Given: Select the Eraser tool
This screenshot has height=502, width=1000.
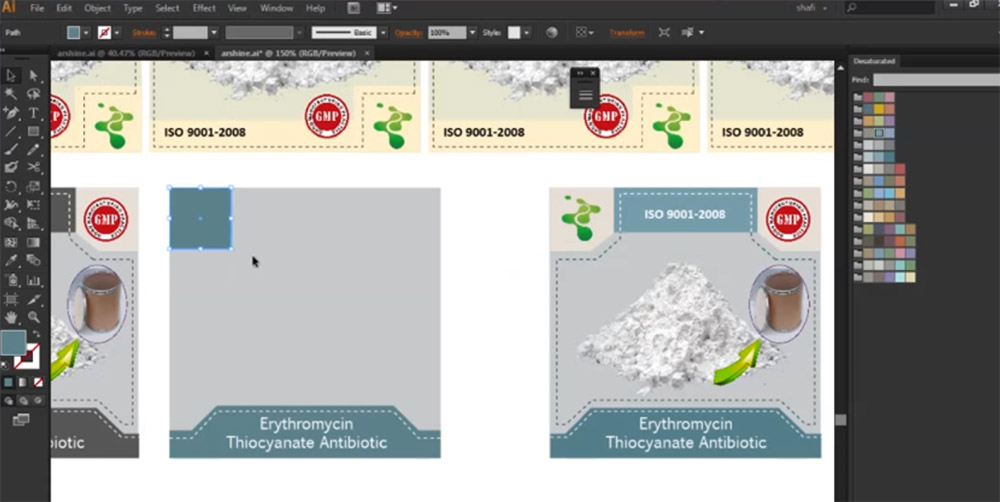Looking at the screenshot, I should point(11,168).
